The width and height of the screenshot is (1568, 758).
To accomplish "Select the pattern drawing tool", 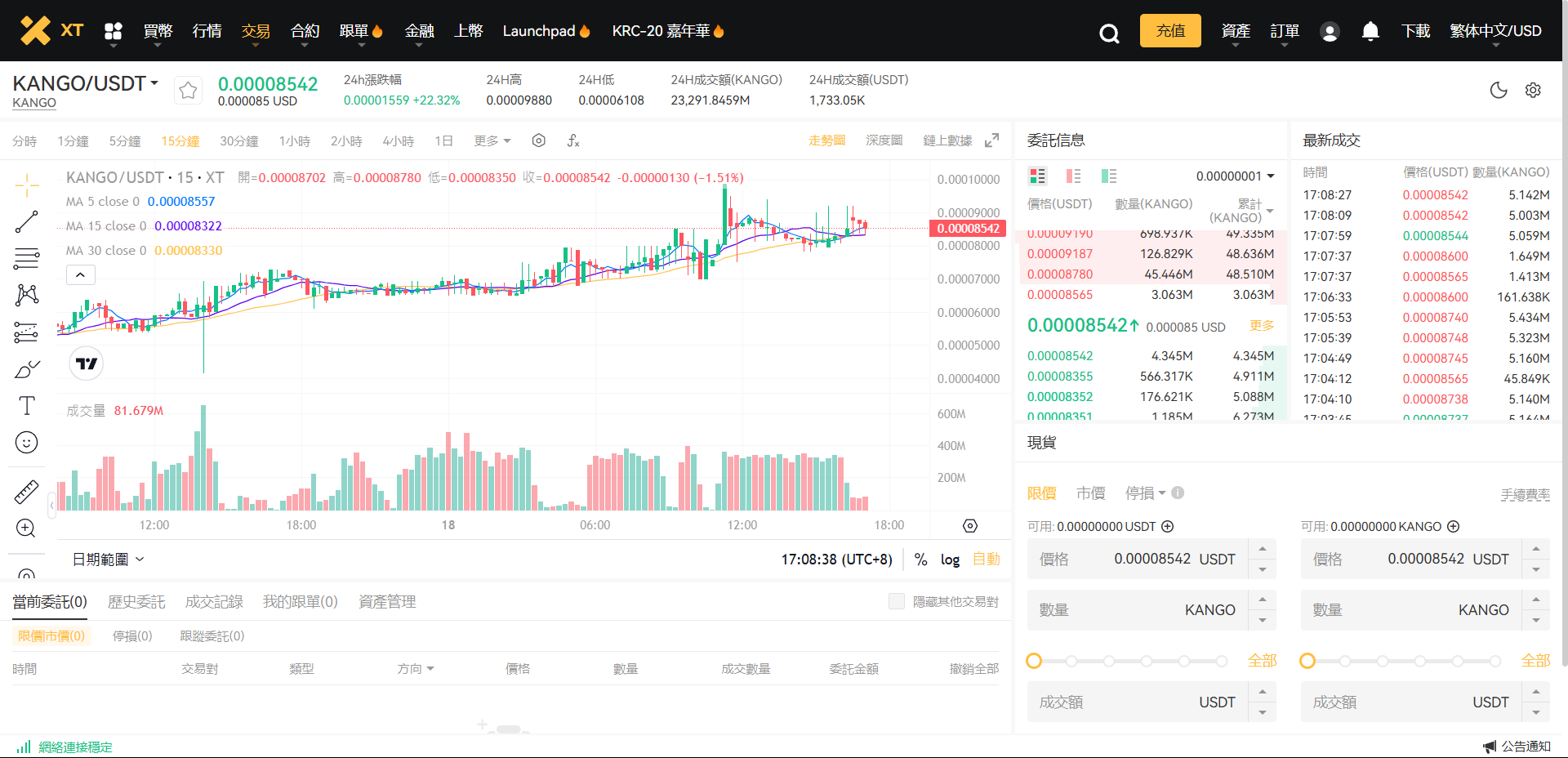I will (x=27, y=295).
